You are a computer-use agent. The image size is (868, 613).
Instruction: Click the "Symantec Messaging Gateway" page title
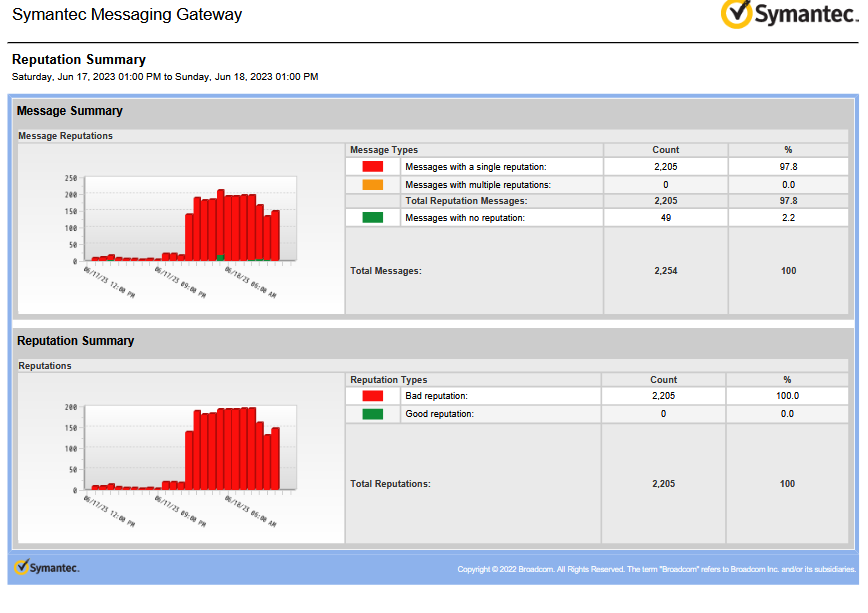(x=127, y=14)
